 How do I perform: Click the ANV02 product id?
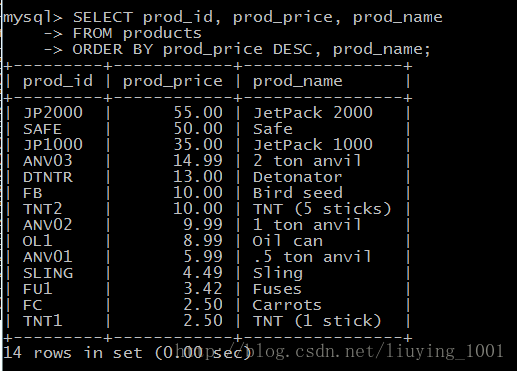pos(47,225)
